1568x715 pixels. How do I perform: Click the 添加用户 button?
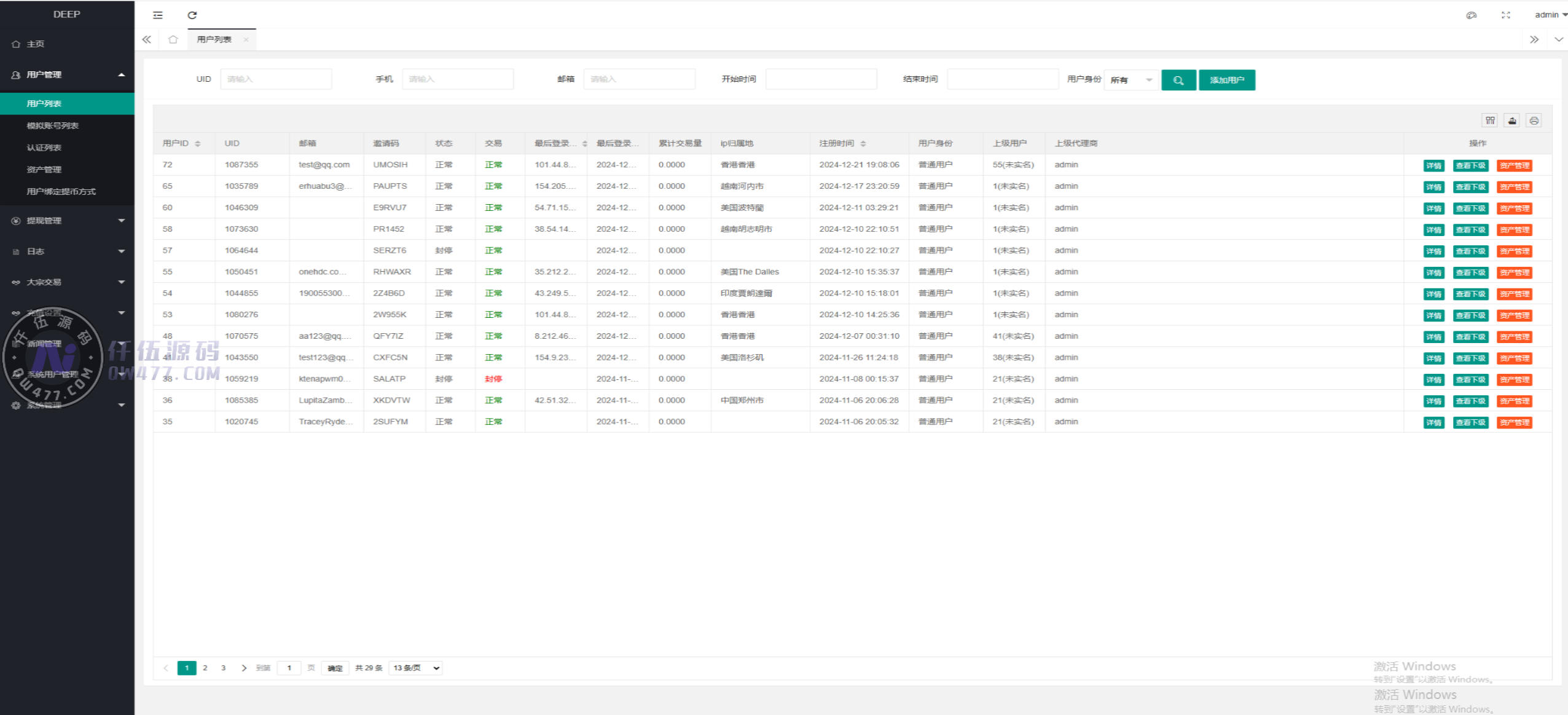1226,80
